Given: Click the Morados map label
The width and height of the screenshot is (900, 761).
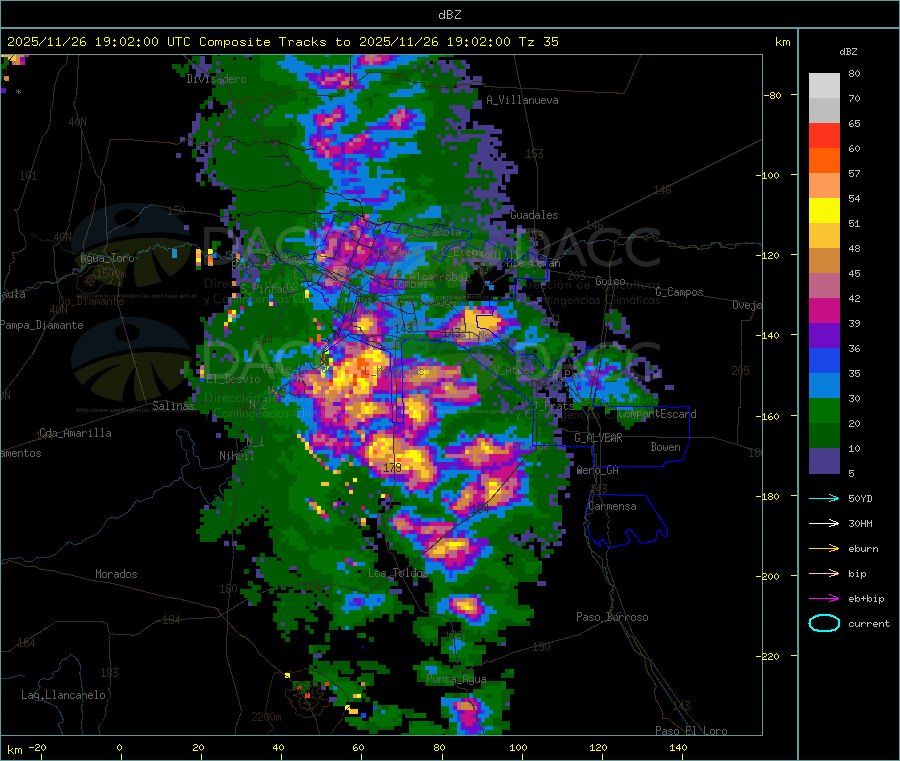Looking at the screenshot, I should click(x=116, y=574).
